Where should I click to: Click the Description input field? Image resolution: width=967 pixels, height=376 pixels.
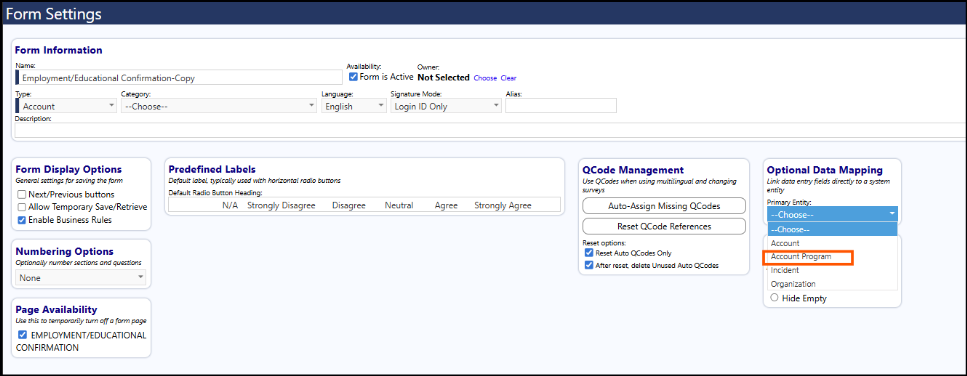coord(490,130)
